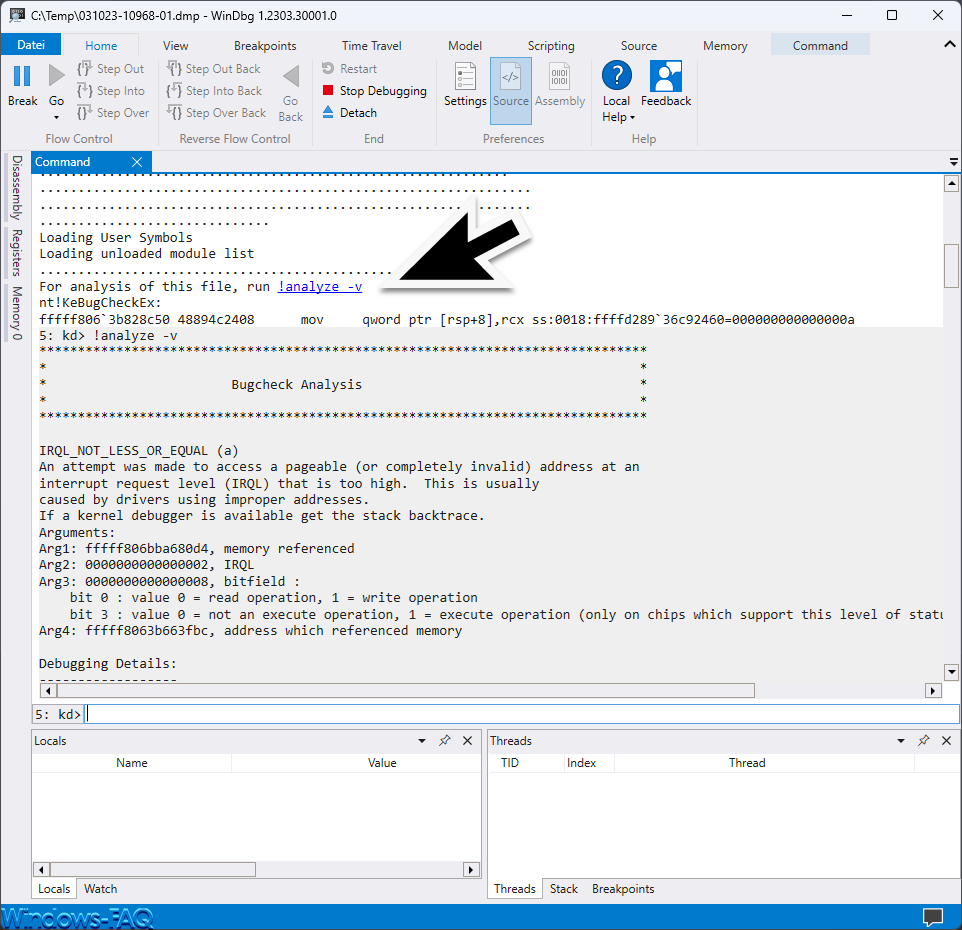Click the Go play icon

[x=56, y=75]
